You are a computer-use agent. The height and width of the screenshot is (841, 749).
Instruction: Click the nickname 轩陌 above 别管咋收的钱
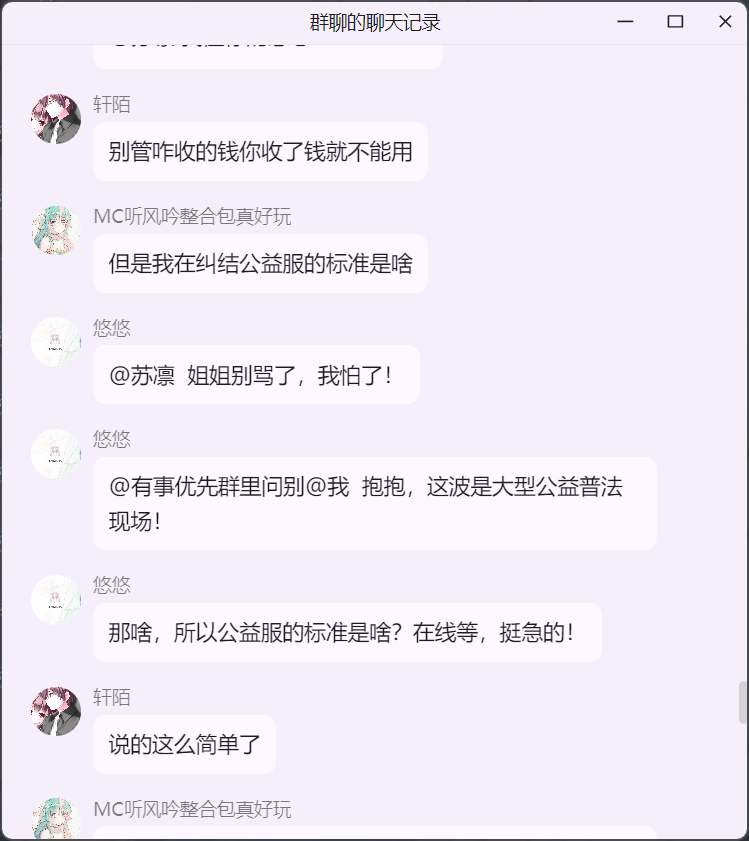coord(112,104)
